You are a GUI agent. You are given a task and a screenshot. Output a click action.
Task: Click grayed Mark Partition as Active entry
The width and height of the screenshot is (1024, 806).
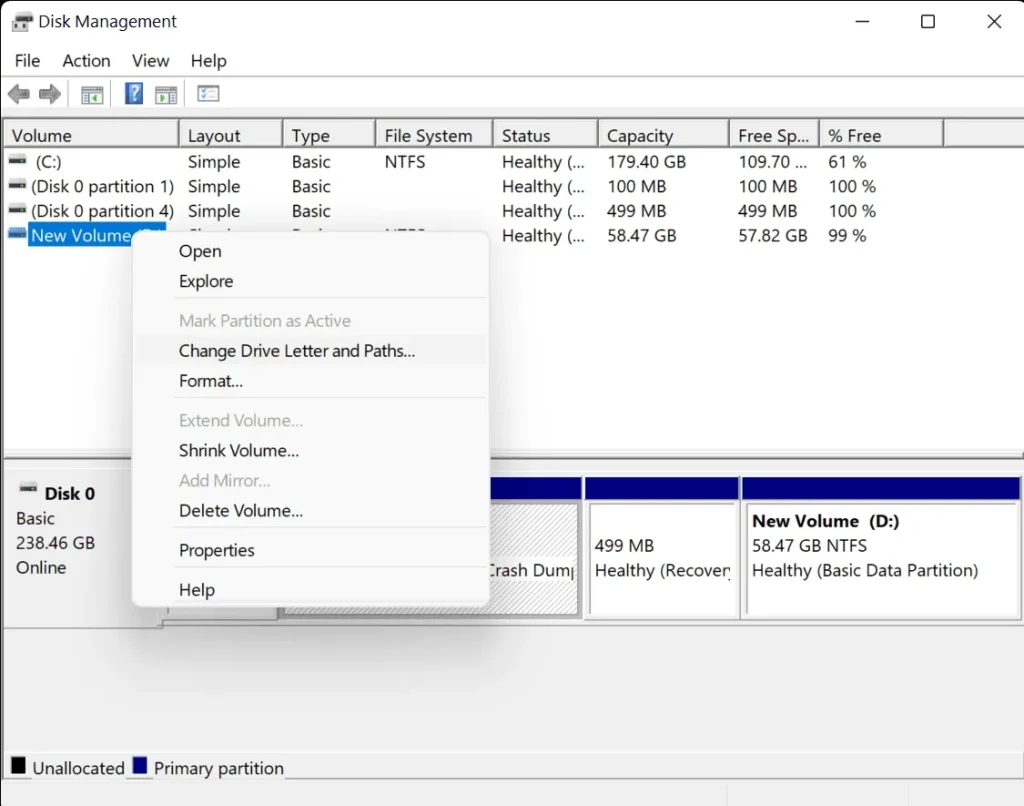pos(311,321)
